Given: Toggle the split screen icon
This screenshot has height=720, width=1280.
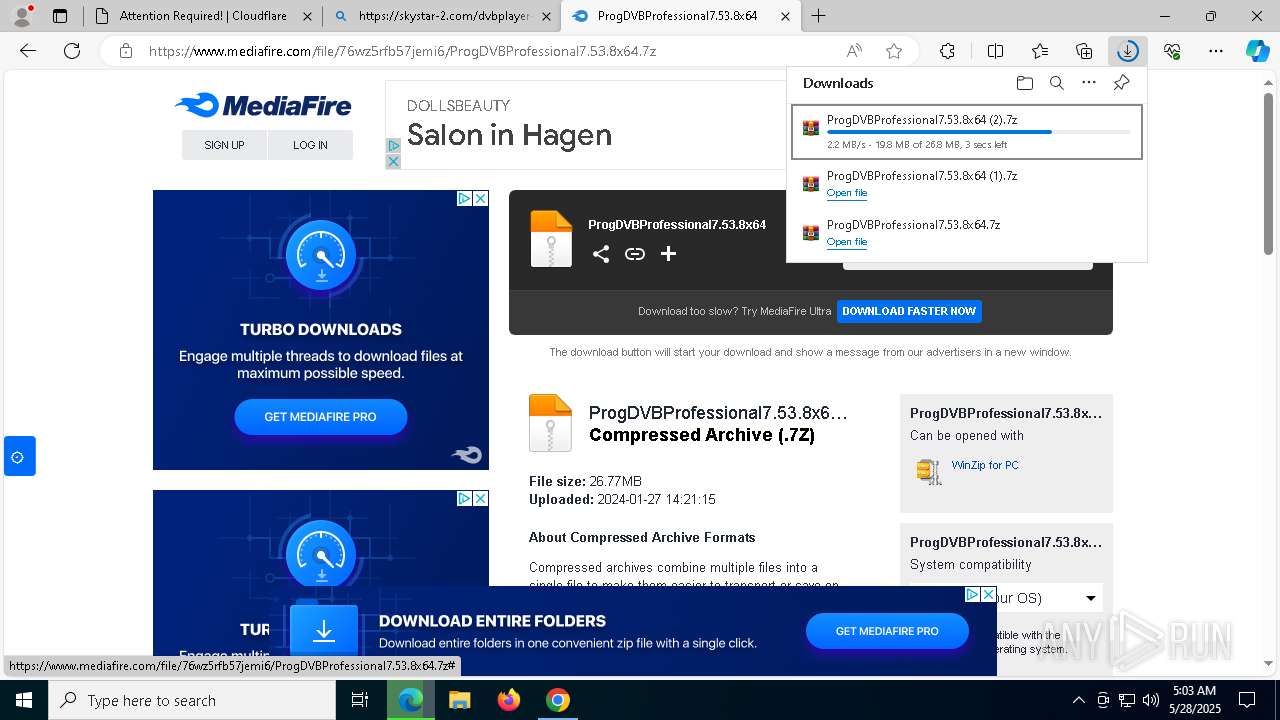Looking at the screenshot, I should click(x=995, y=51).
